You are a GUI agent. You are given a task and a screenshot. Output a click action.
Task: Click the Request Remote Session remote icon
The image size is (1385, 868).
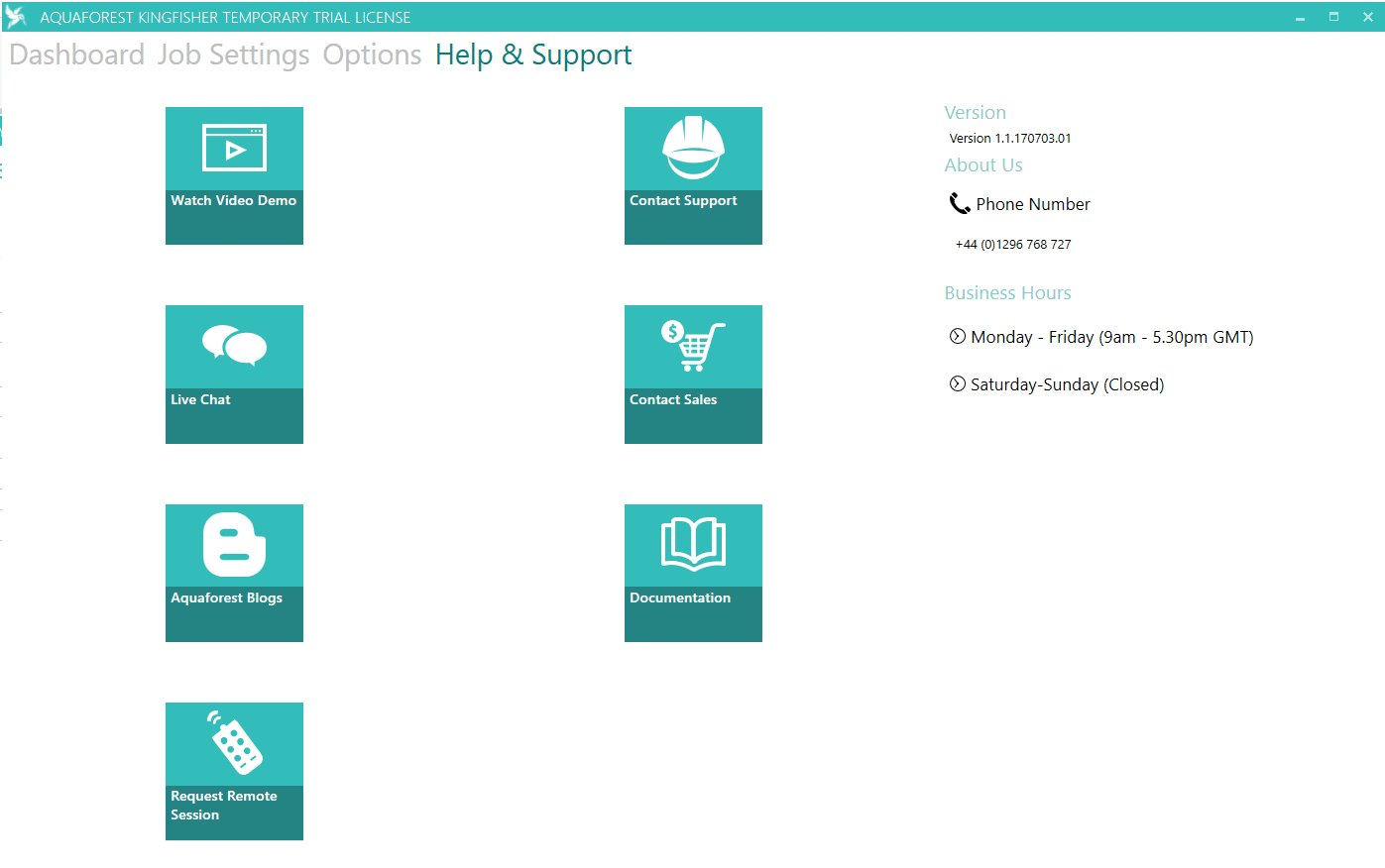point(234,743)
